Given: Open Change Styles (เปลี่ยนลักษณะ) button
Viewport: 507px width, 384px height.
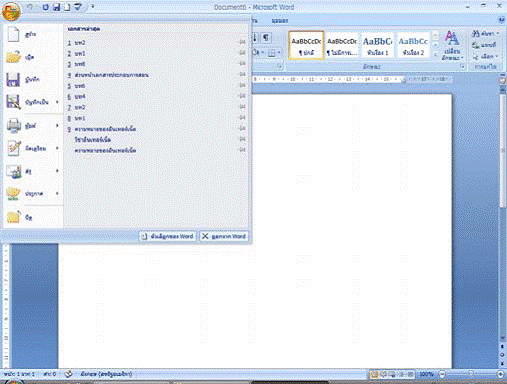Looking at the screenshot, I should [x=452, y=45].
